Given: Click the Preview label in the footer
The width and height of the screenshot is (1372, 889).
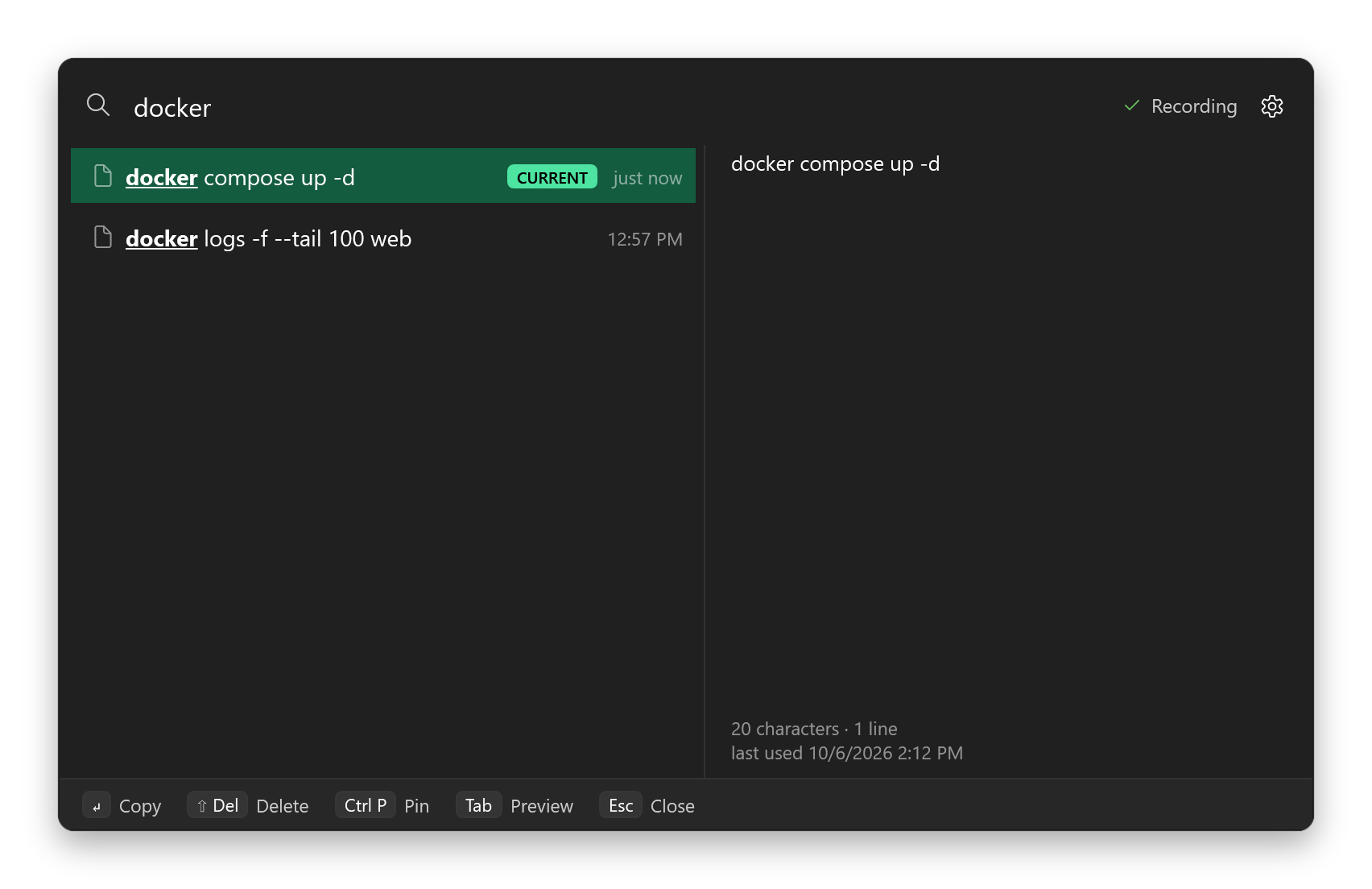Looking at the screenshot, I should (542, 806).
